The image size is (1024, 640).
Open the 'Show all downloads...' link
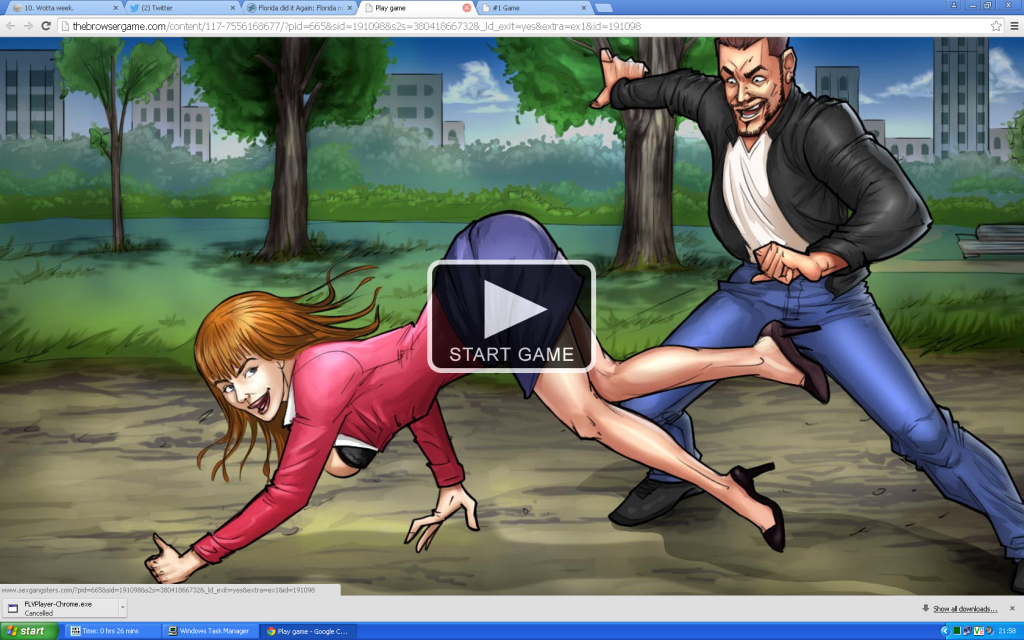[964, 609]
